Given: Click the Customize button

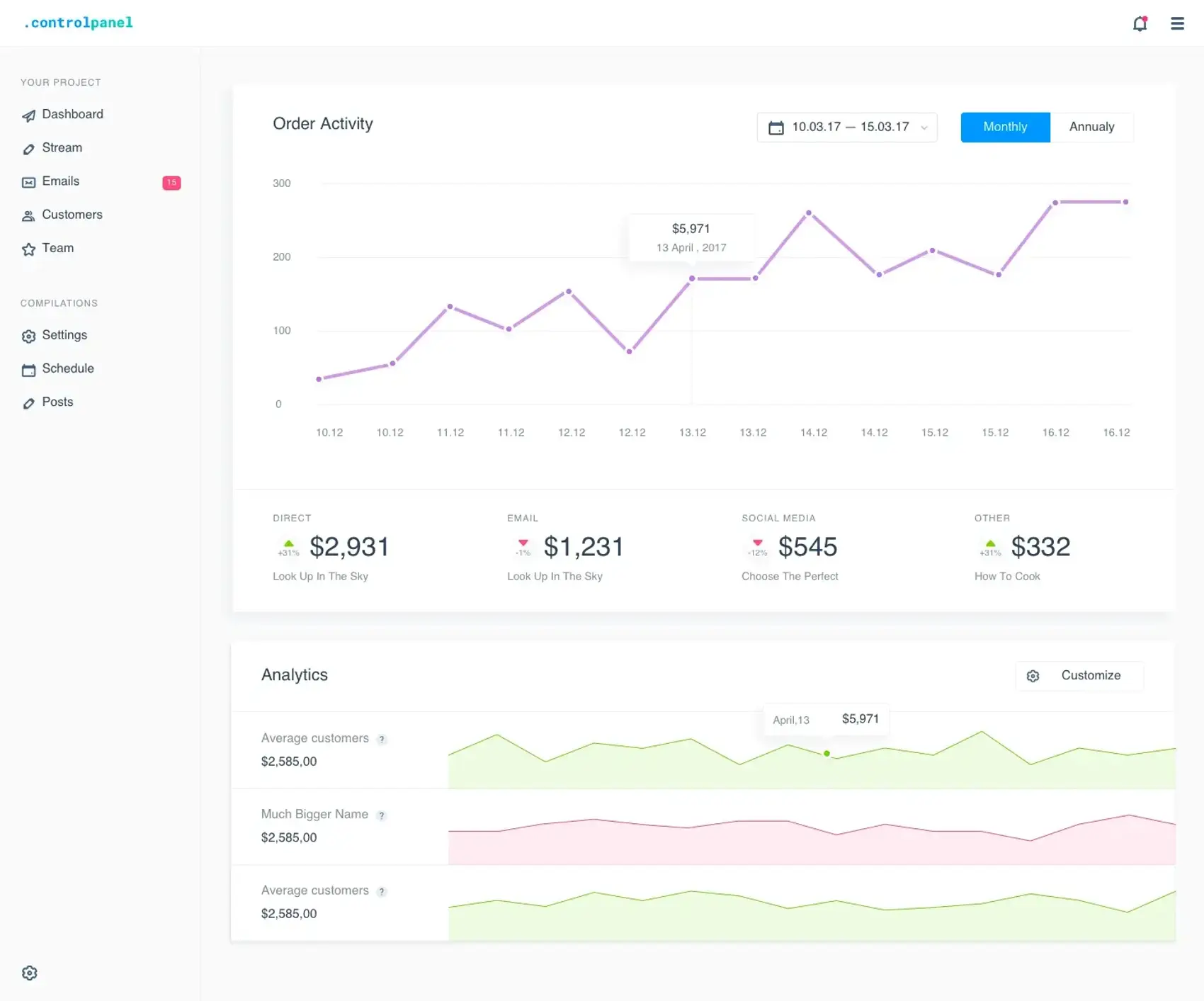Looking at the screenshot, I should (1079, 676).
